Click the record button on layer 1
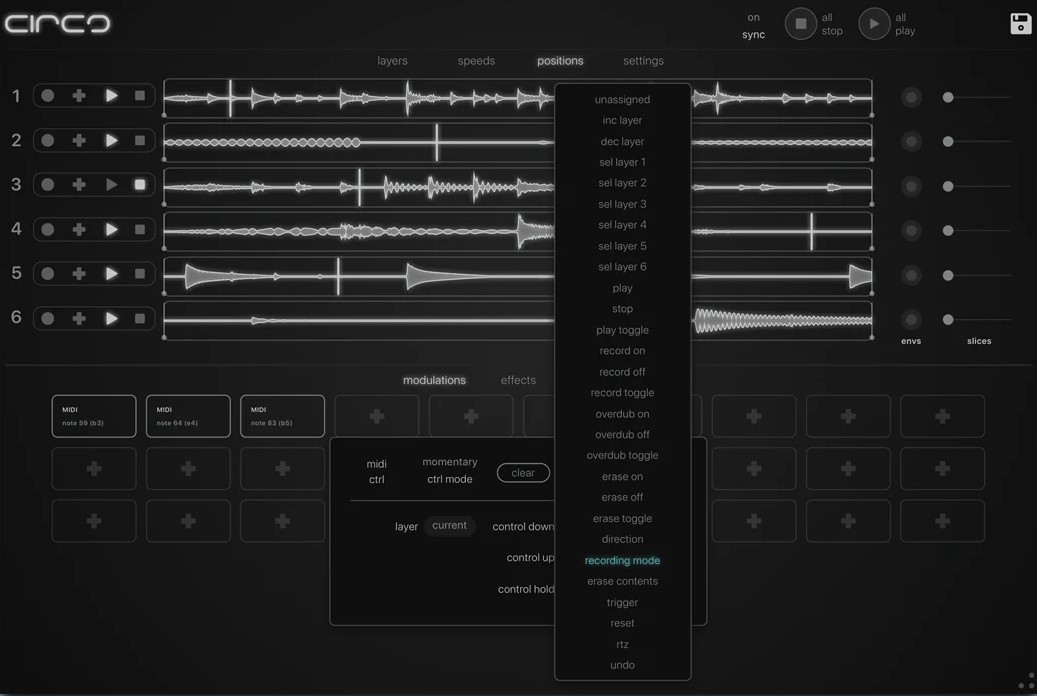Image resolution: width=1037 pixels, height=696 pixels. 48,95
